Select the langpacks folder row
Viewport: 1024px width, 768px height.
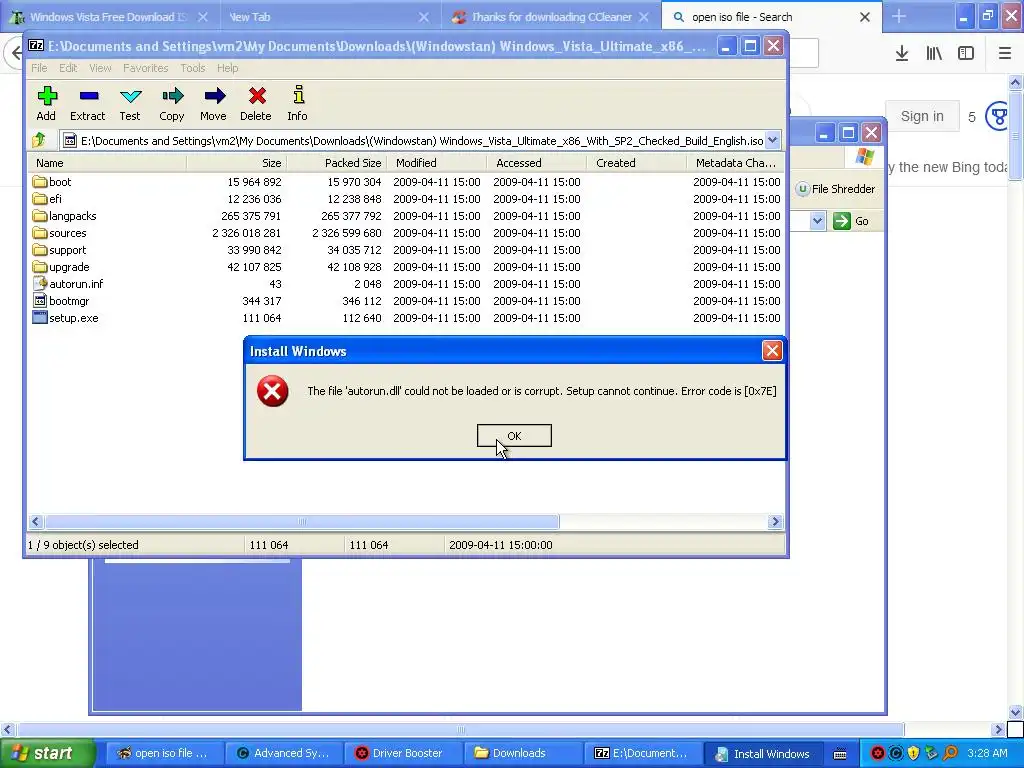(x=406, y=216)
